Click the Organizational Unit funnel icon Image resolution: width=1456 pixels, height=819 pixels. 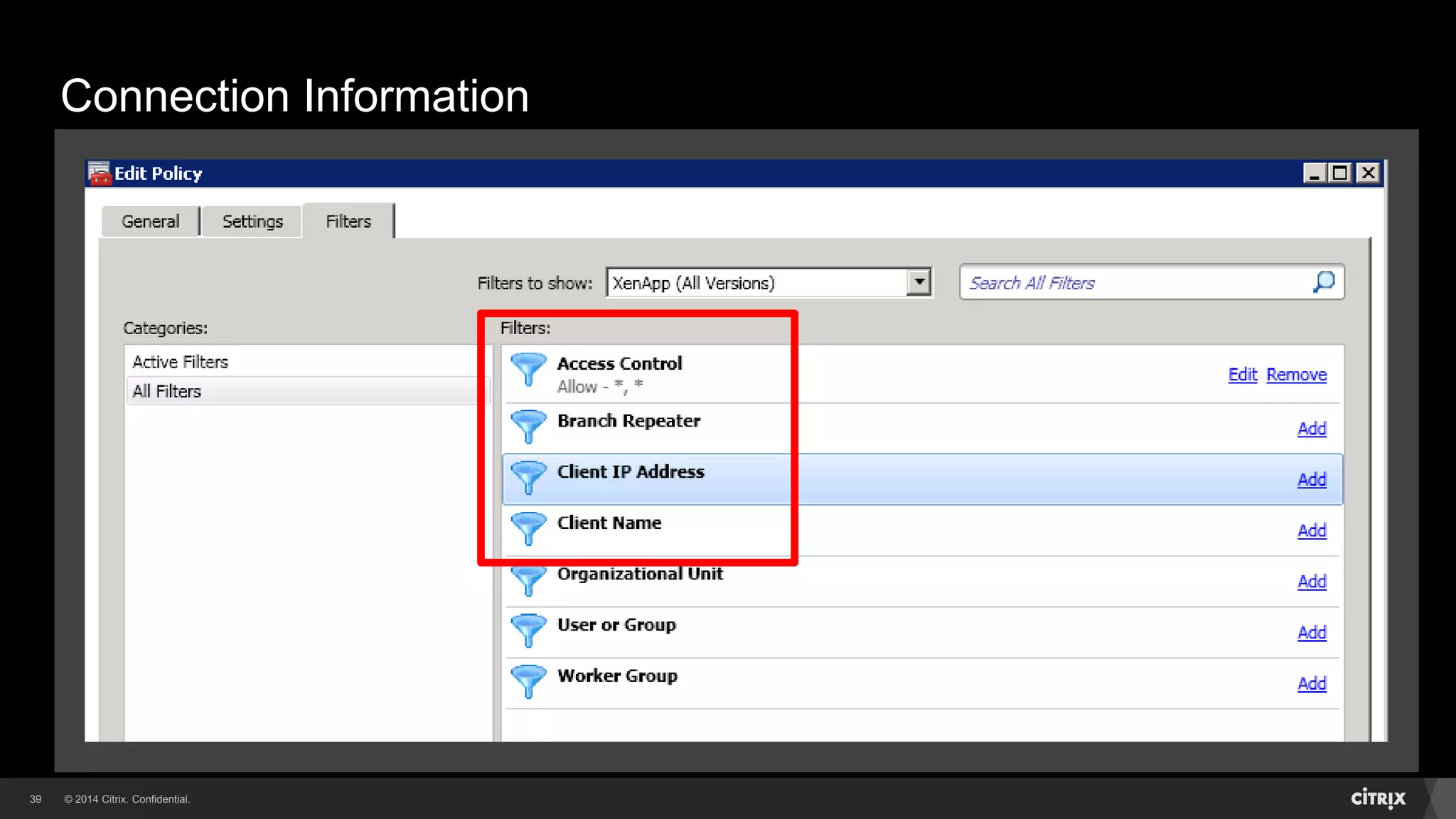click(x=528, y=581)
